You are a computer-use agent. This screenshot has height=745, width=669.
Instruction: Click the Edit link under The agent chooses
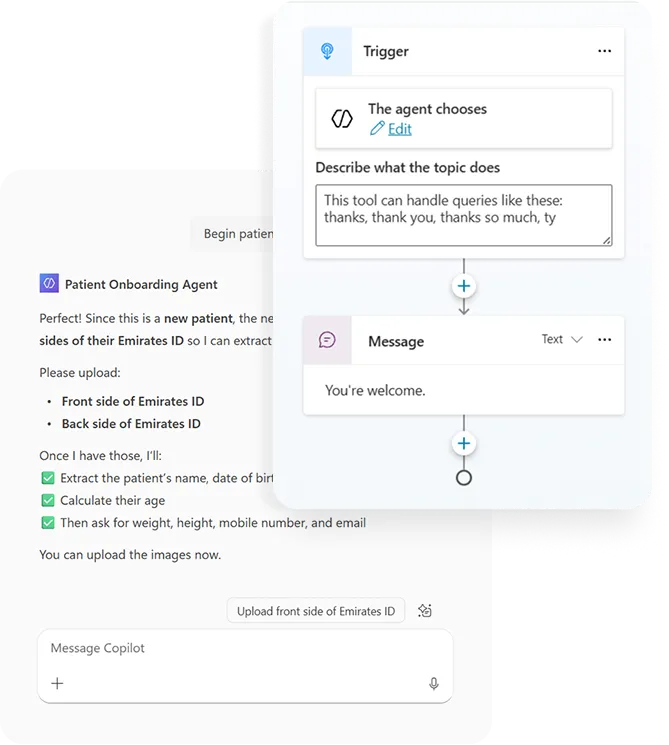[x=400, y=129]
